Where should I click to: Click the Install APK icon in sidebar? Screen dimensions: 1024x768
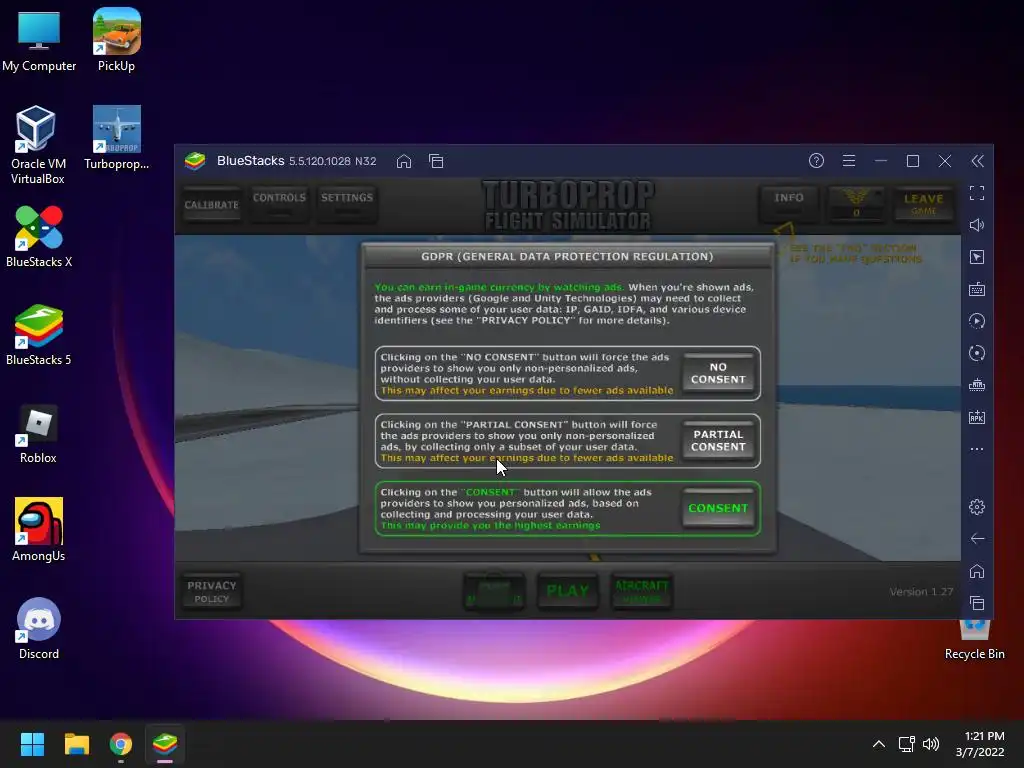tap(977, 417)
